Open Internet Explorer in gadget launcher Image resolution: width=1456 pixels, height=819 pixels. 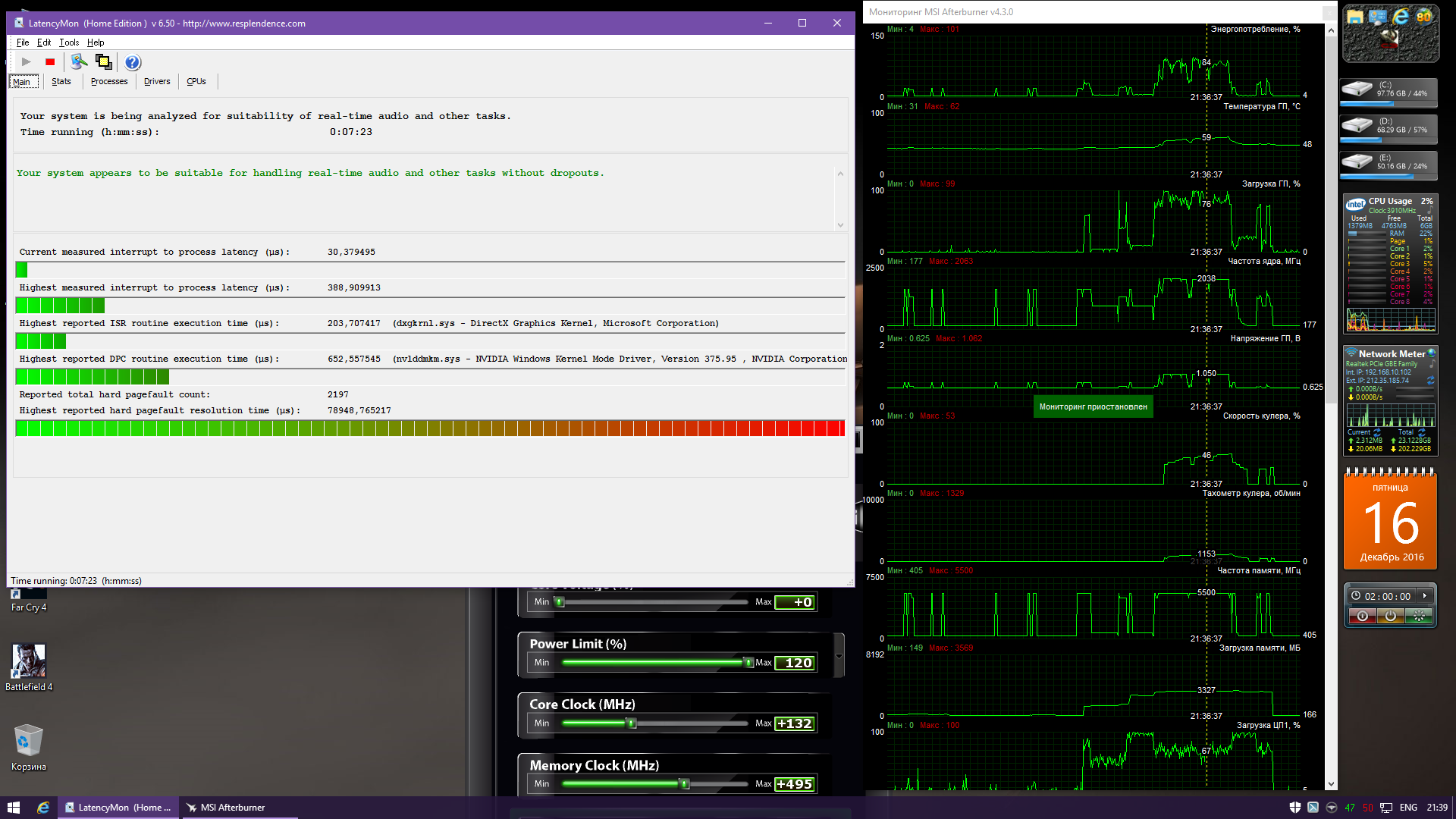pos(1401,17)
